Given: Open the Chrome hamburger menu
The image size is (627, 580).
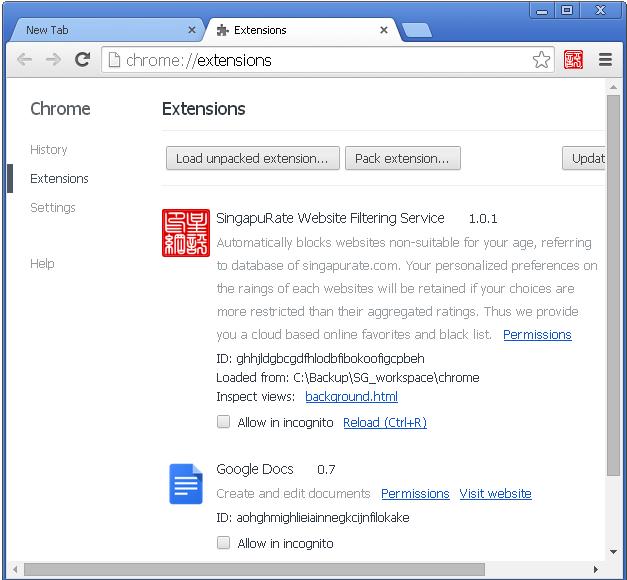Looking at the screenshot, I should pyautogui.click(x=605, y=60).
